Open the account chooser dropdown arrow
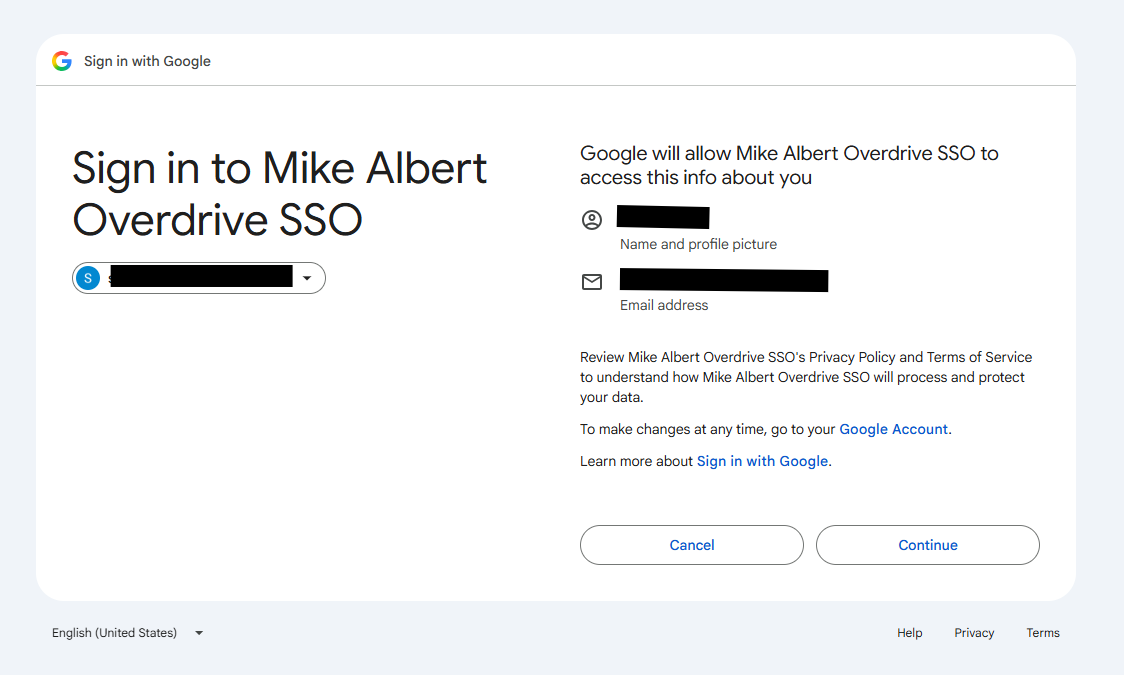This screenshot has height=675, width=1124. point(307,278)
